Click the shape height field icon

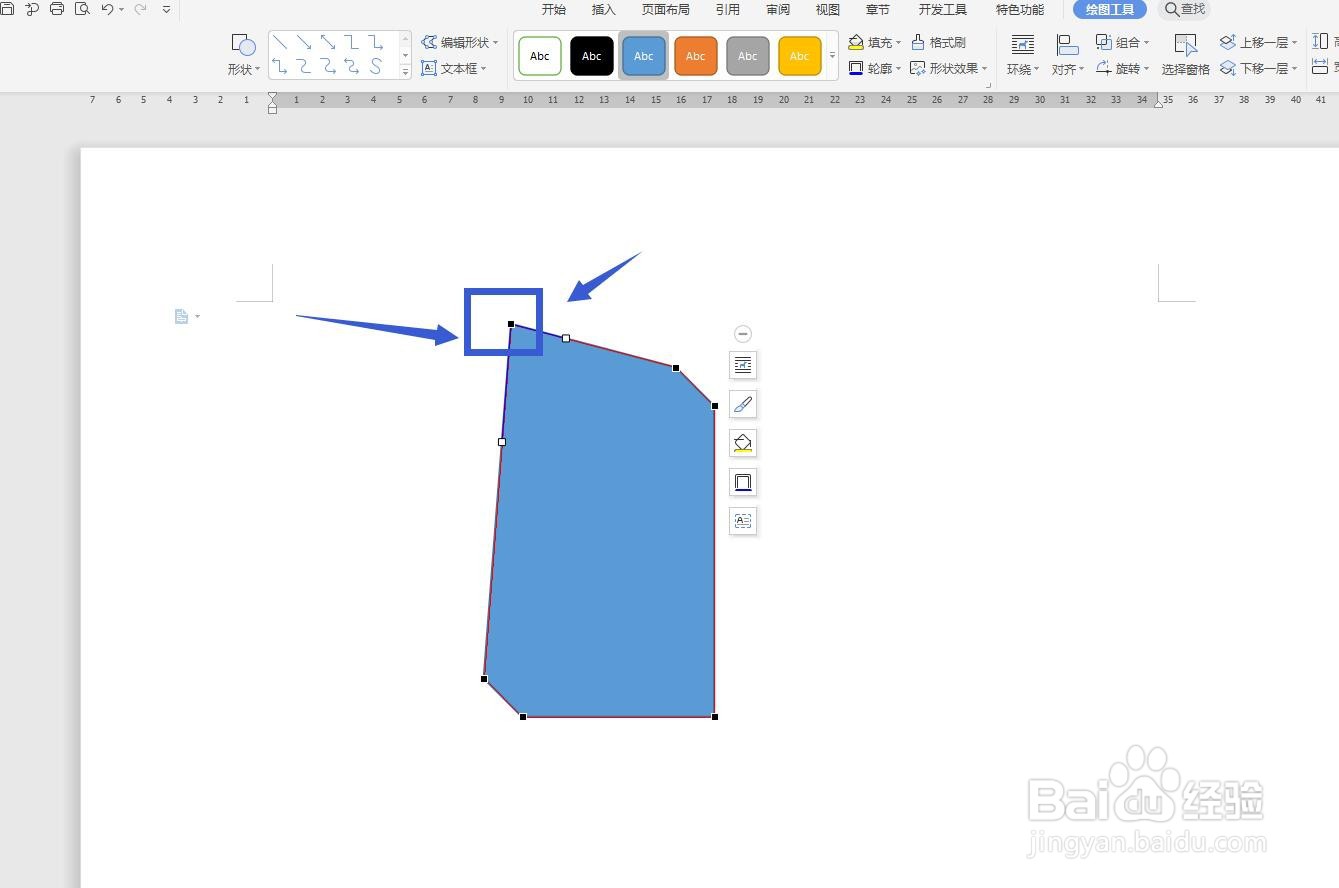pos(1321,42)
